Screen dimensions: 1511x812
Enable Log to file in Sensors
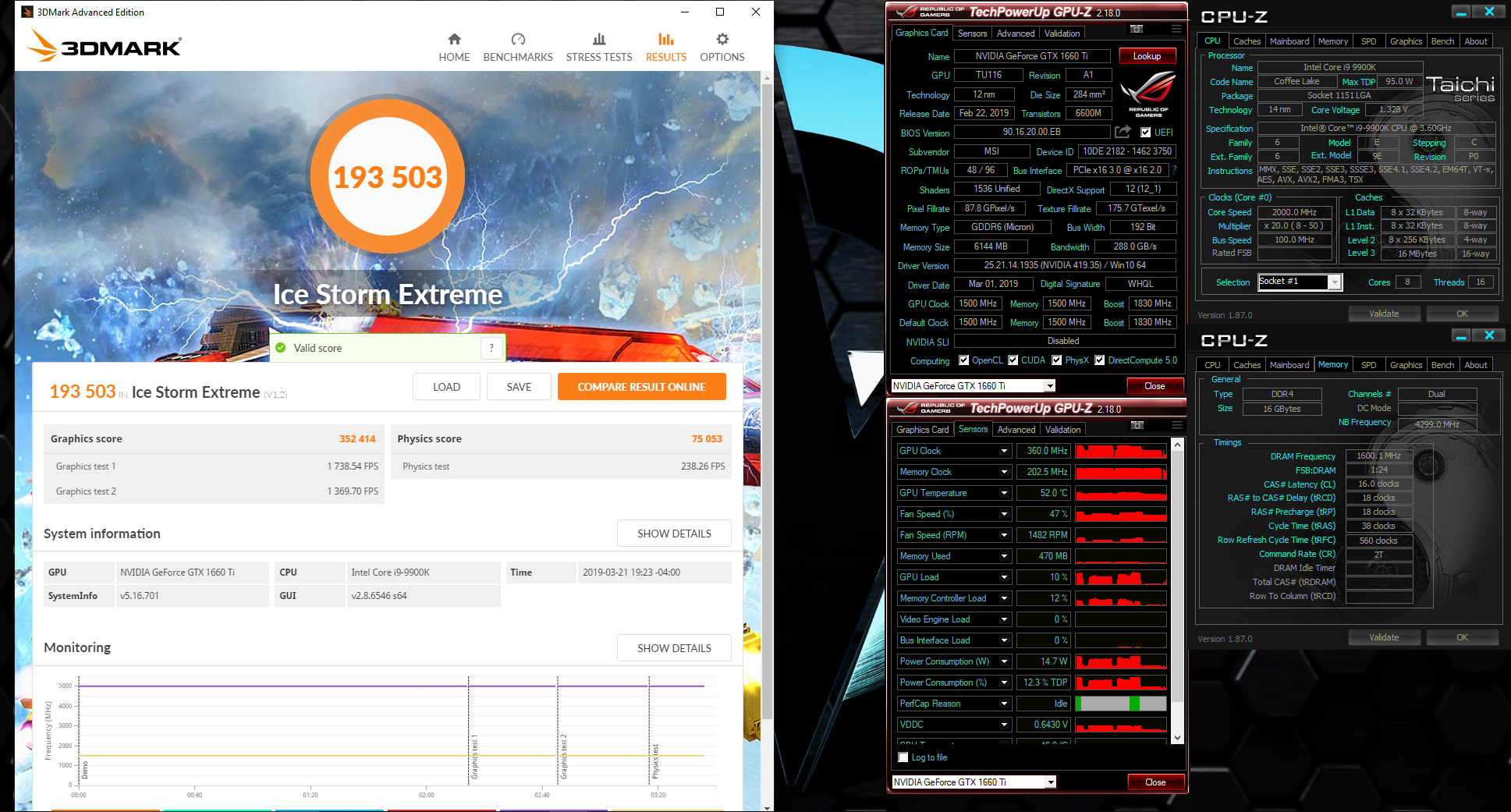click(x=903, y=757)
